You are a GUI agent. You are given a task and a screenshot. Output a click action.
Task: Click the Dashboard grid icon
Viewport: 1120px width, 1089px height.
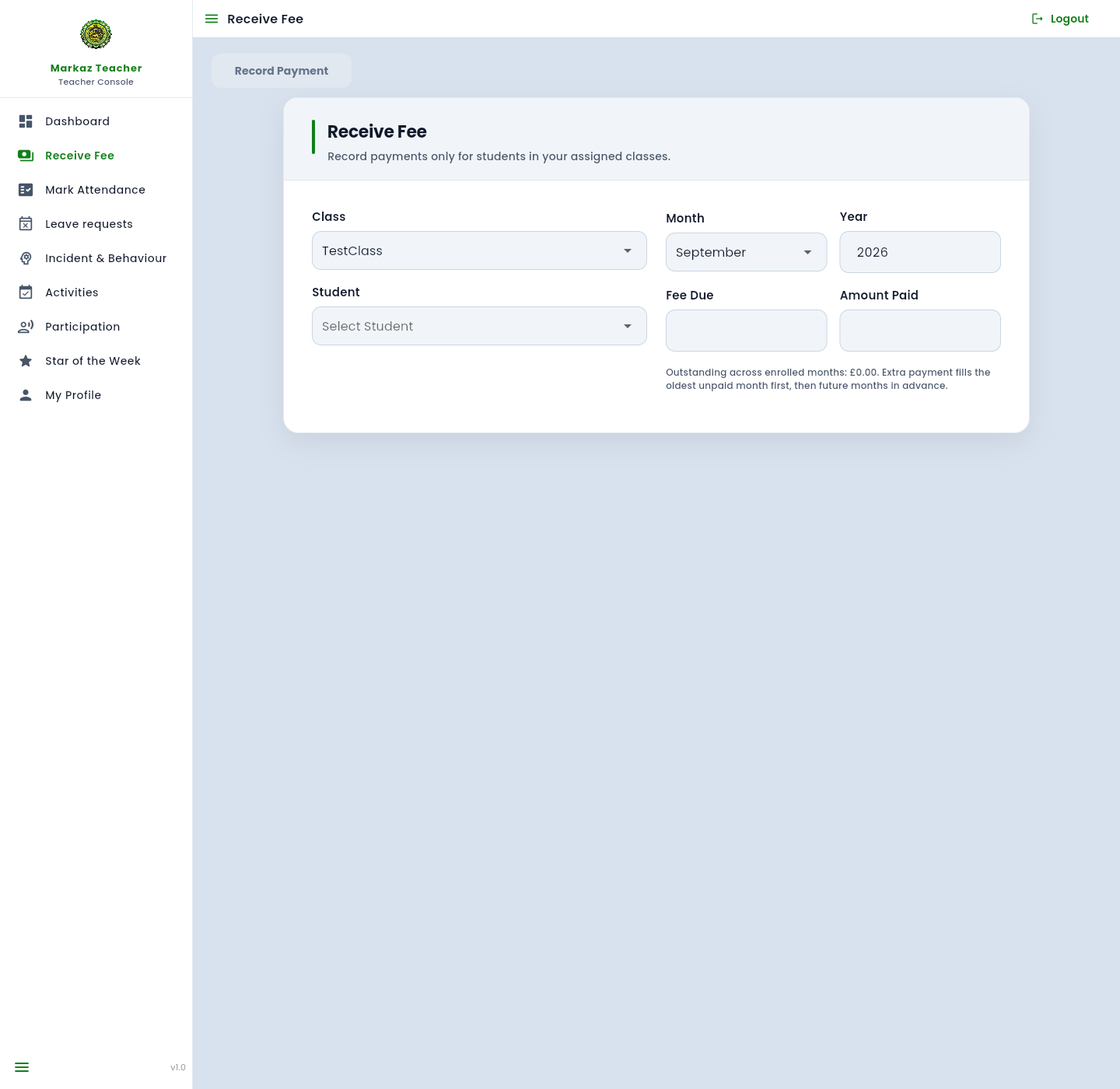pos(26,121)
